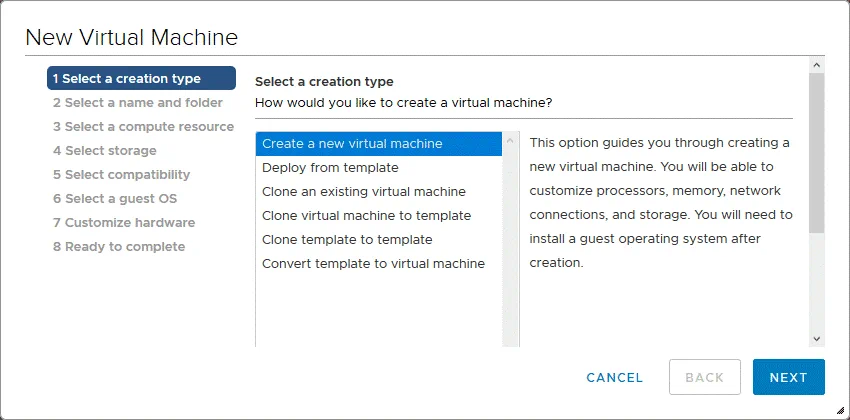
Task: Click the CANCEL button
Action: (x=615, y=377)
